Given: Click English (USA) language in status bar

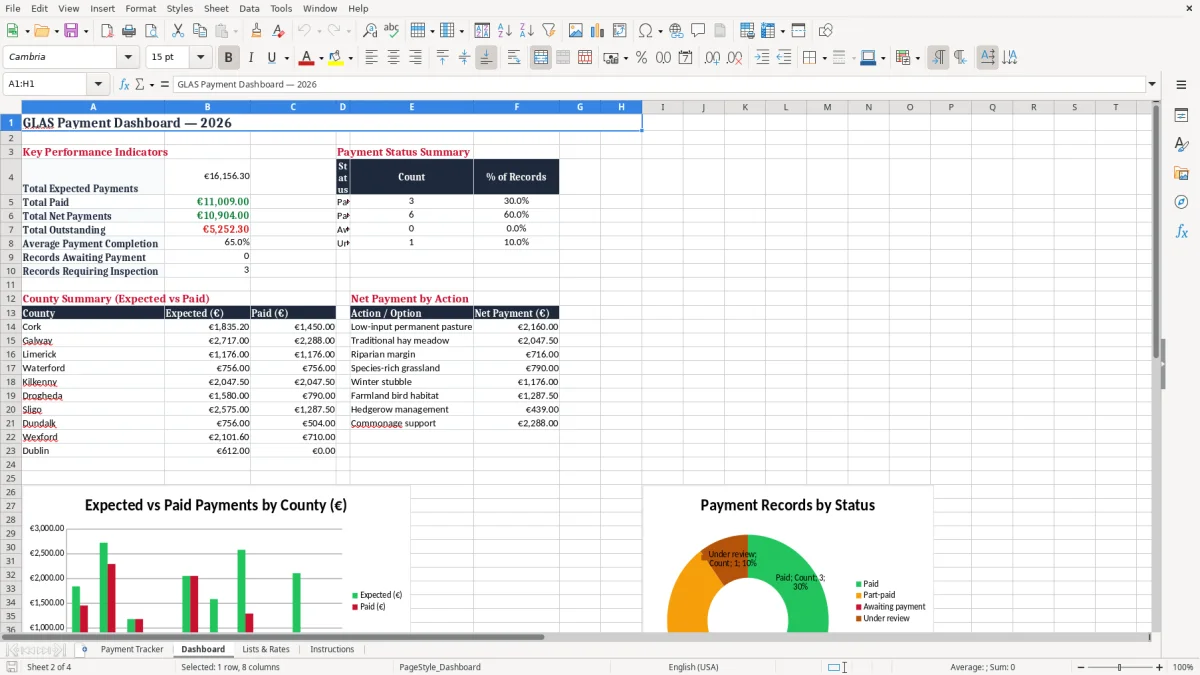Looking at the screenshot, I should pyautogui.click(x=693, y=667).
